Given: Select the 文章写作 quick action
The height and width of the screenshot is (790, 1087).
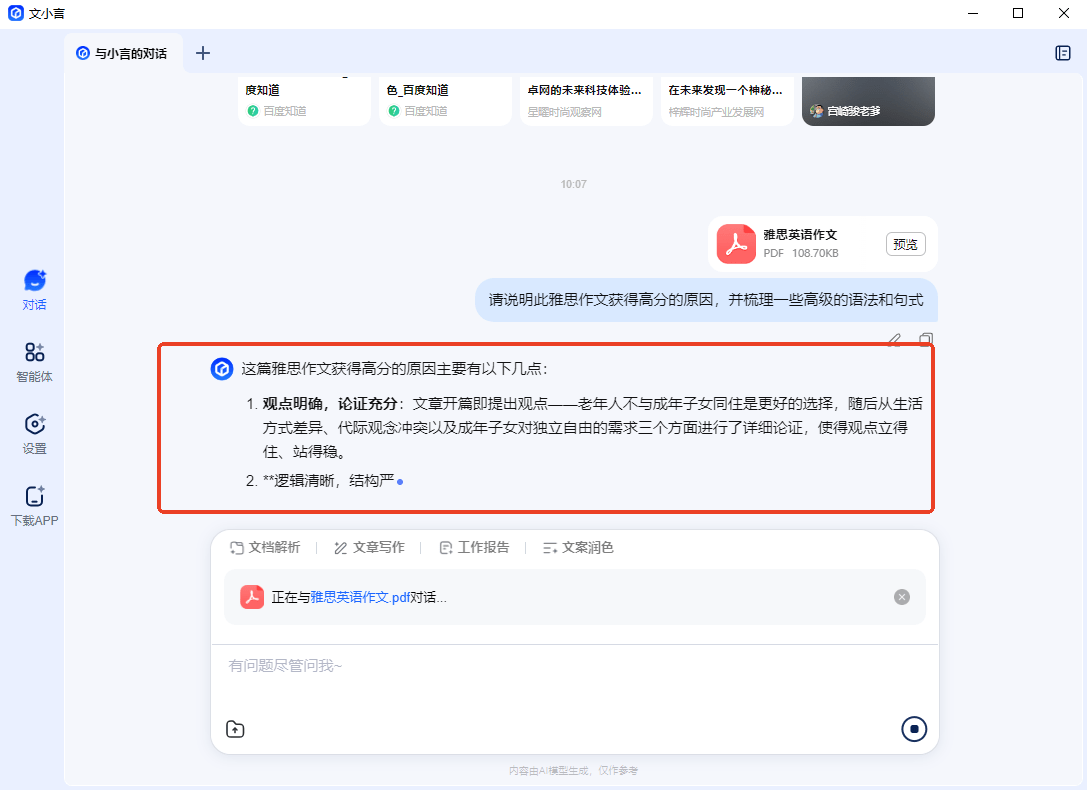Looking at the screenshot, I should pos(369,547).
